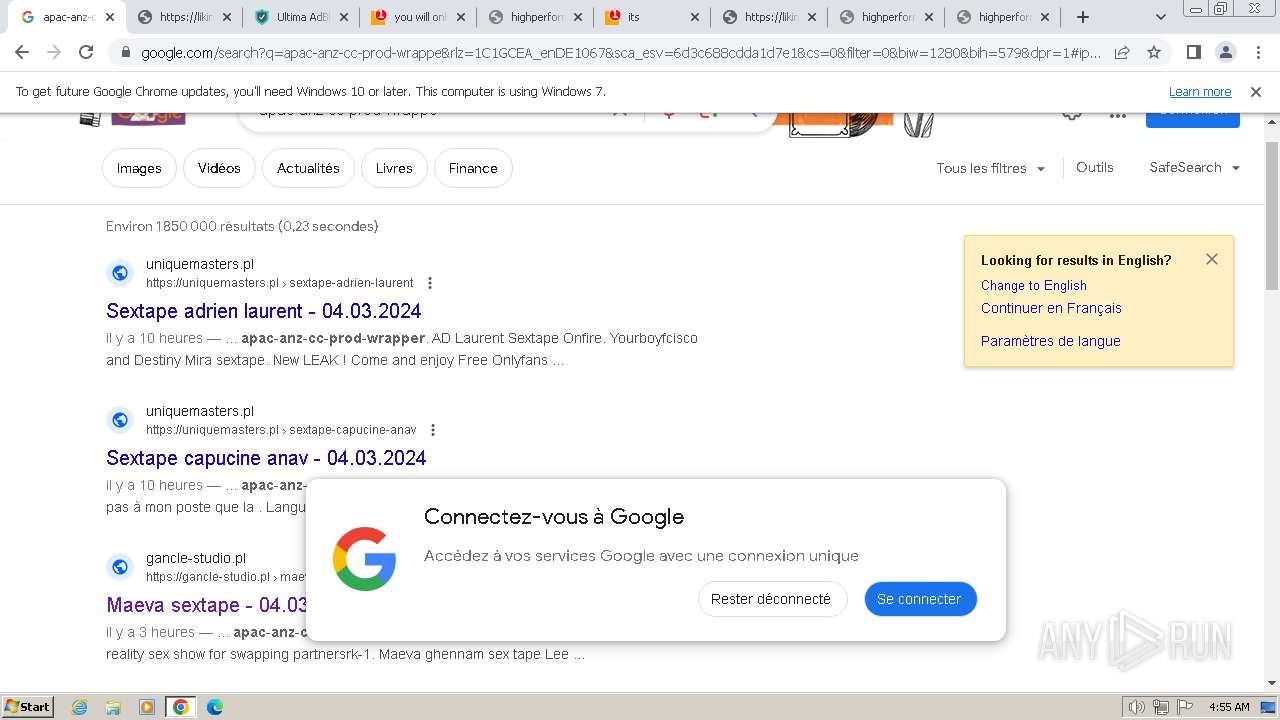The image size is (1280, 720).
Task: Open a new browser tab
Action: (1082, 17)
